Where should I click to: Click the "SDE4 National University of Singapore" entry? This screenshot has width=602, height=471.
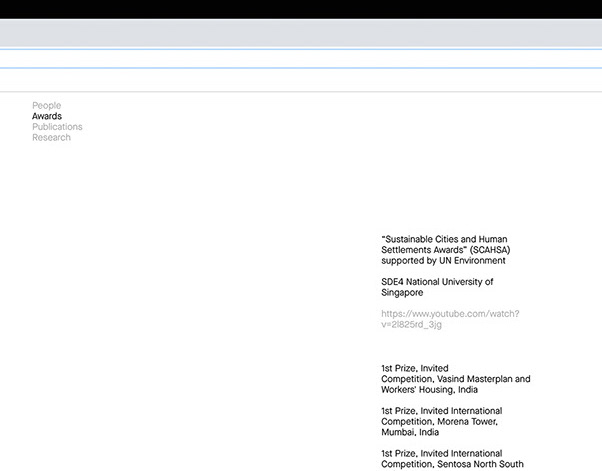[x=437, y=287]
